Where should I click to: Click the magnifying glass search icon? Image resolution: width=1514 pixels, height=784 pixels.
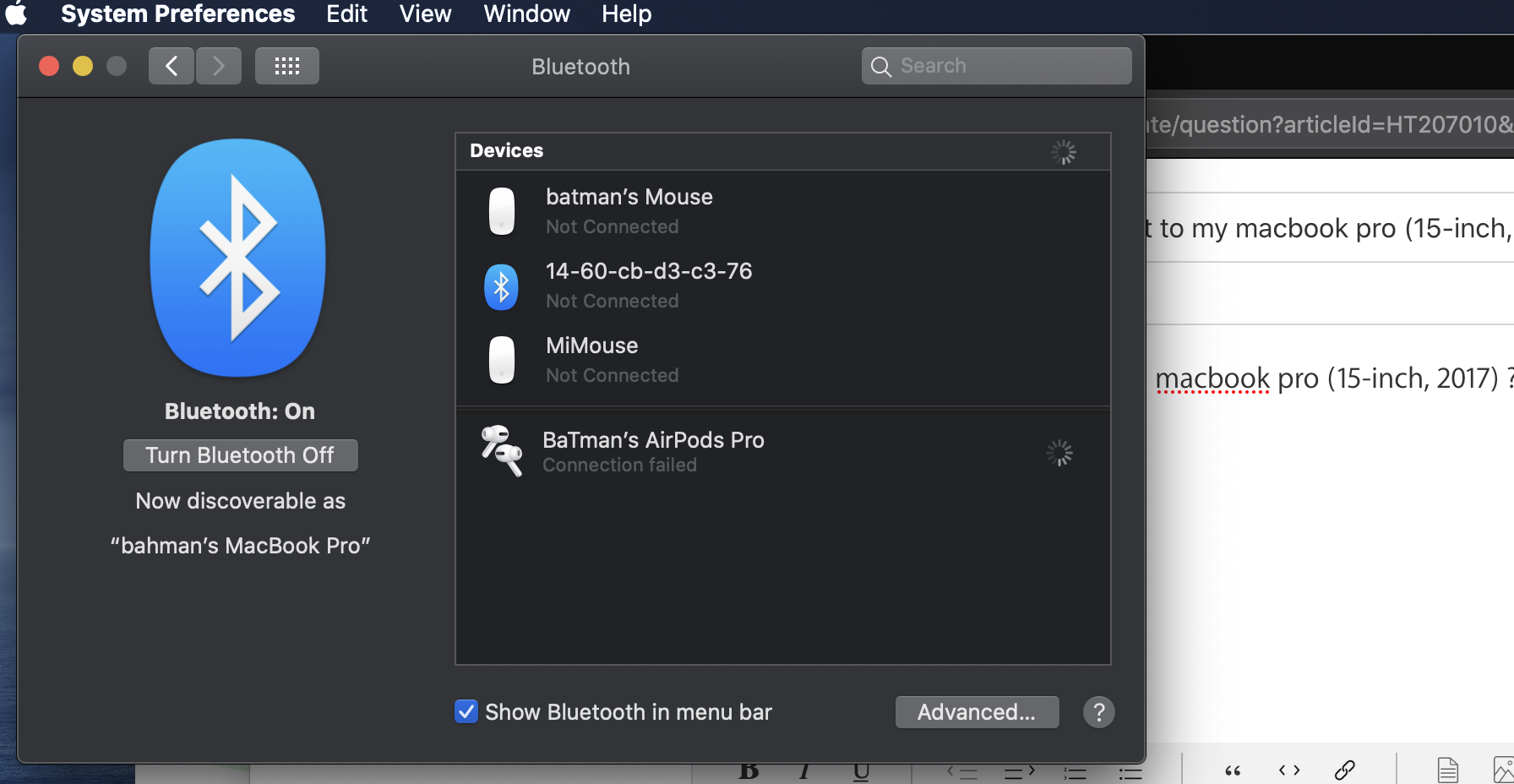881,66
